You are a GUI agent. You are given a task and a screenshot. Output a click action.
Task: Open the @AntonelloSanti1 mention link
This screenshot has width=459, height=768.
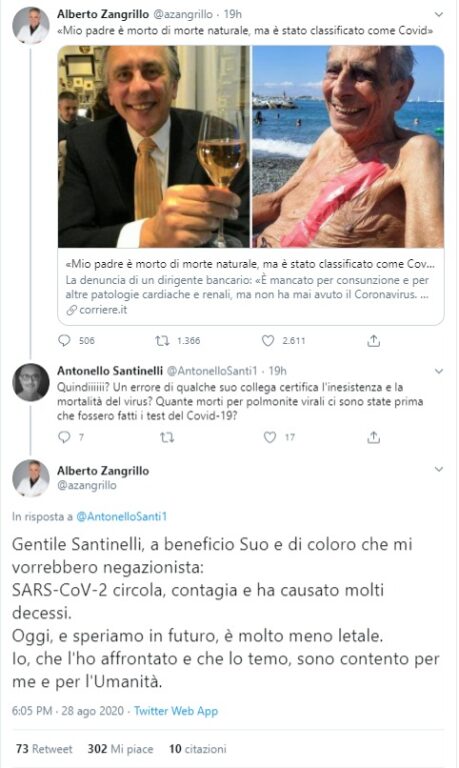tap(121, 516)
